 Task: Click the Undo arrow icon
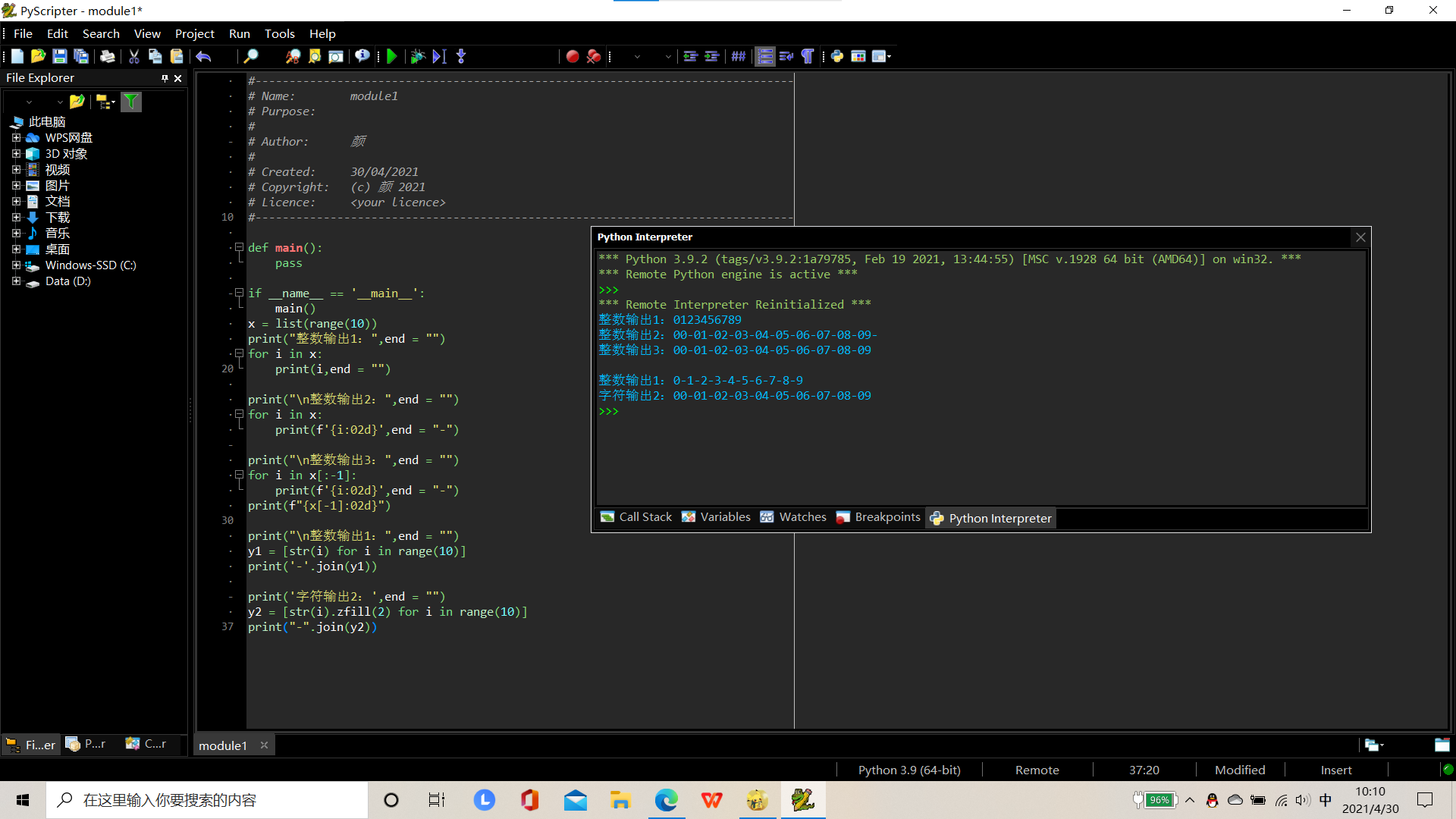point(203,56)
